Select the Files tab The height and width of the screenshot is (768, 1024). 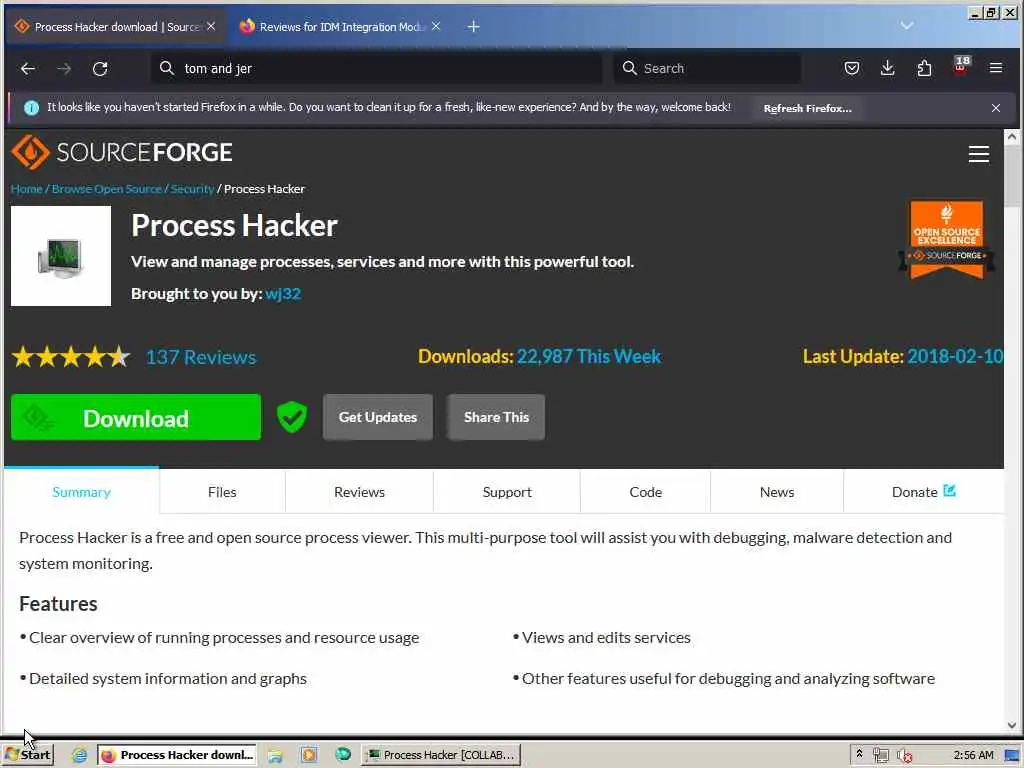(222, 492)
